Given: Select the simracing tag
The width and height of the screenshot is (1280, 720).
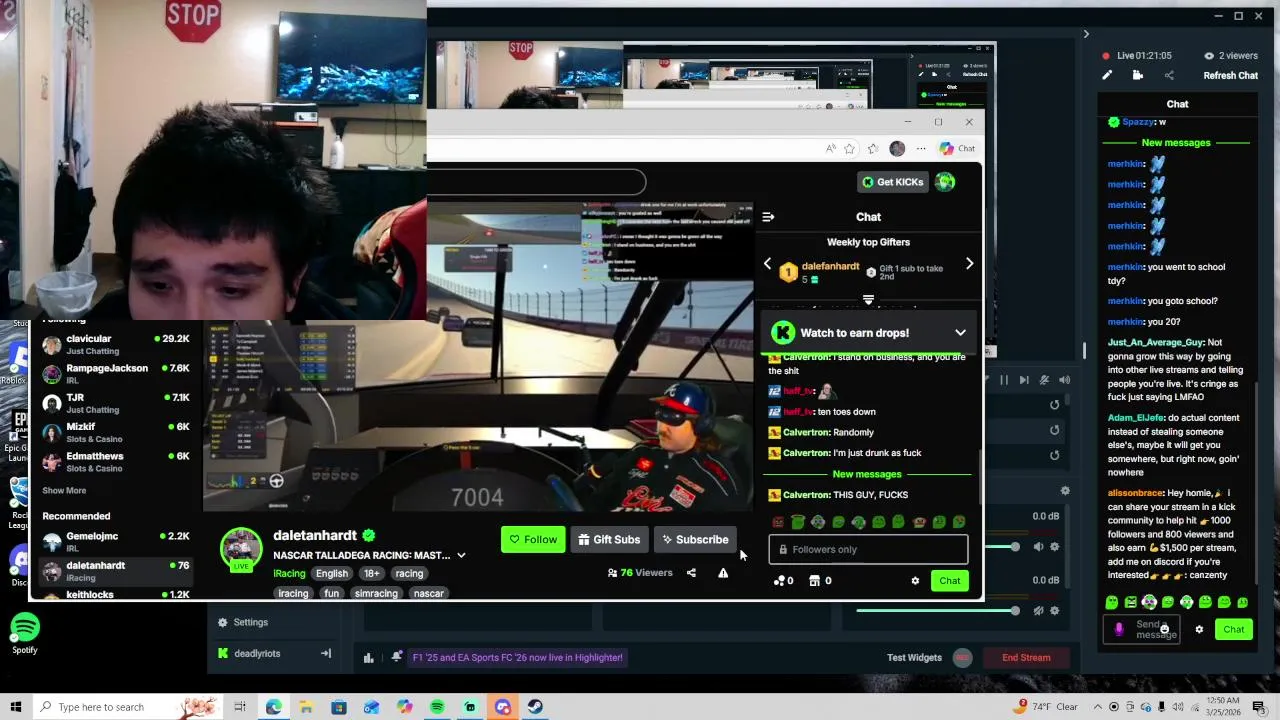Looking at the screenshot, I should click(376, 594).
